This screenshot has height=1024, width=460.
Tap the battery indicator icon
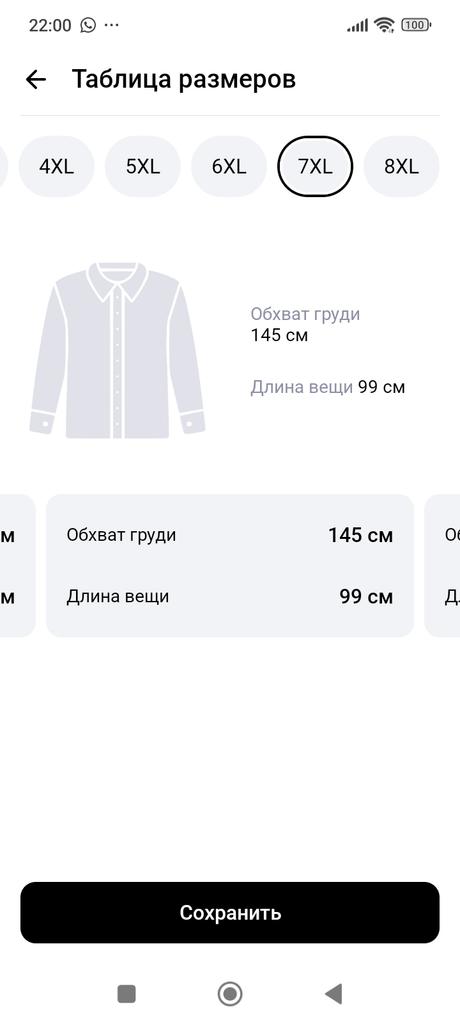[416, 25]
